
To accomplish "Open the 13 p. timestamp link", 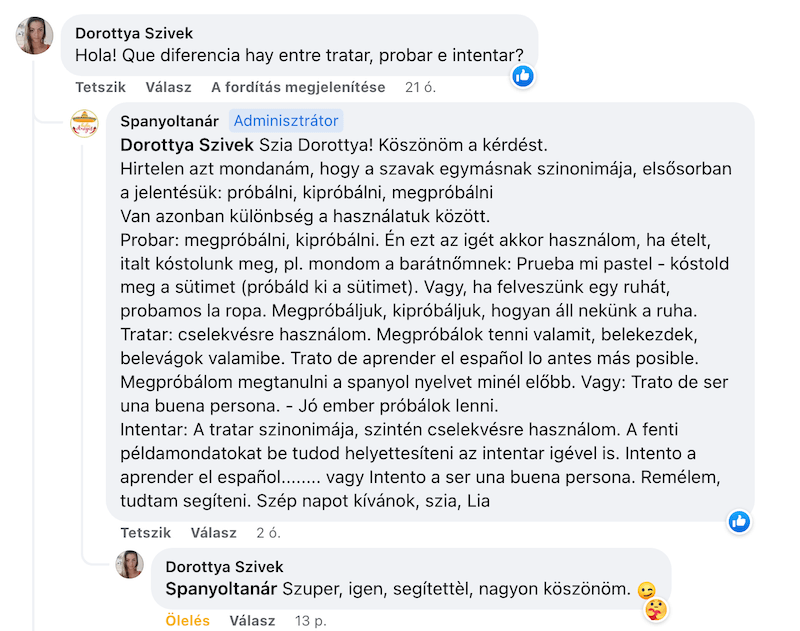I will tap(310, 620).
